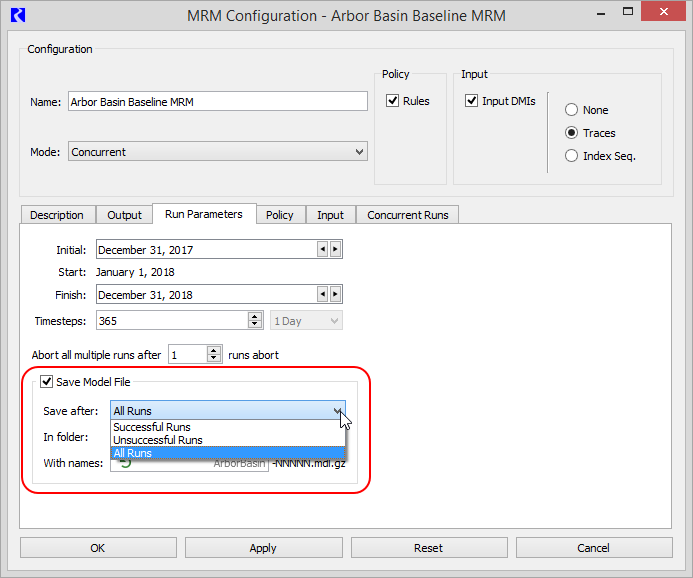Uncheck the Input DMIs checkbox
The height and width of the screenshot is (578, 693).
(x=472, y=101)
